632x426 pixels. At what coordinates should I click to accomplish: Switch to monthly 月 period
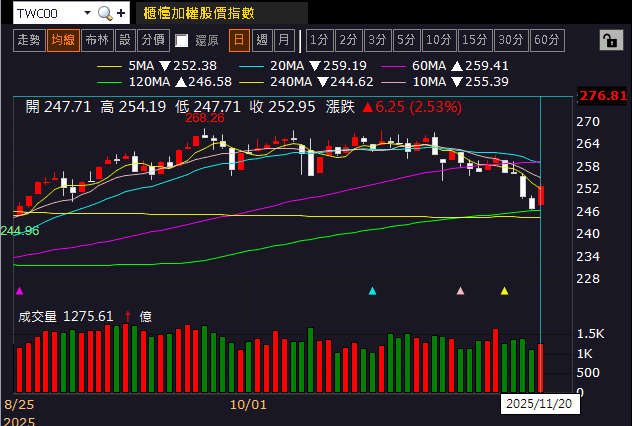click(x=284, y=40)
